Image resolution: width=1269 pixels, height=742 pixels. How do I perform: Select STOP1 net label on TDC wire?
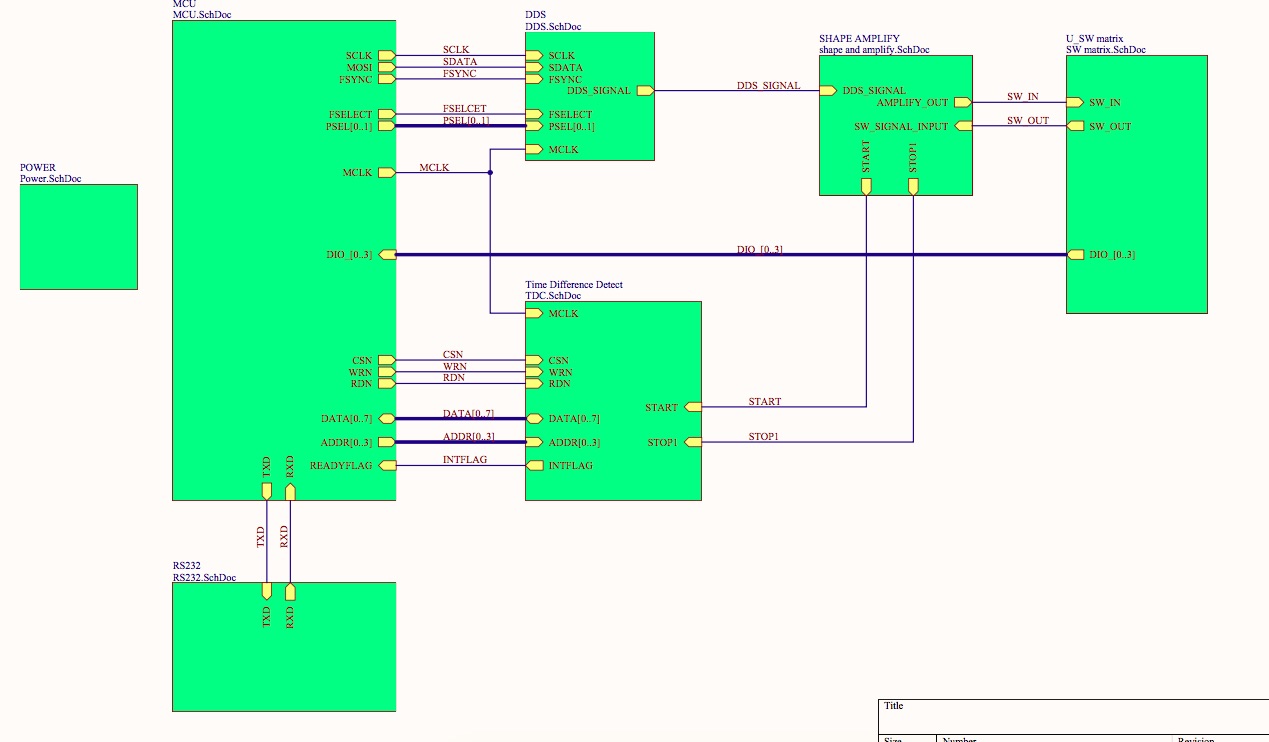point(764,437)
